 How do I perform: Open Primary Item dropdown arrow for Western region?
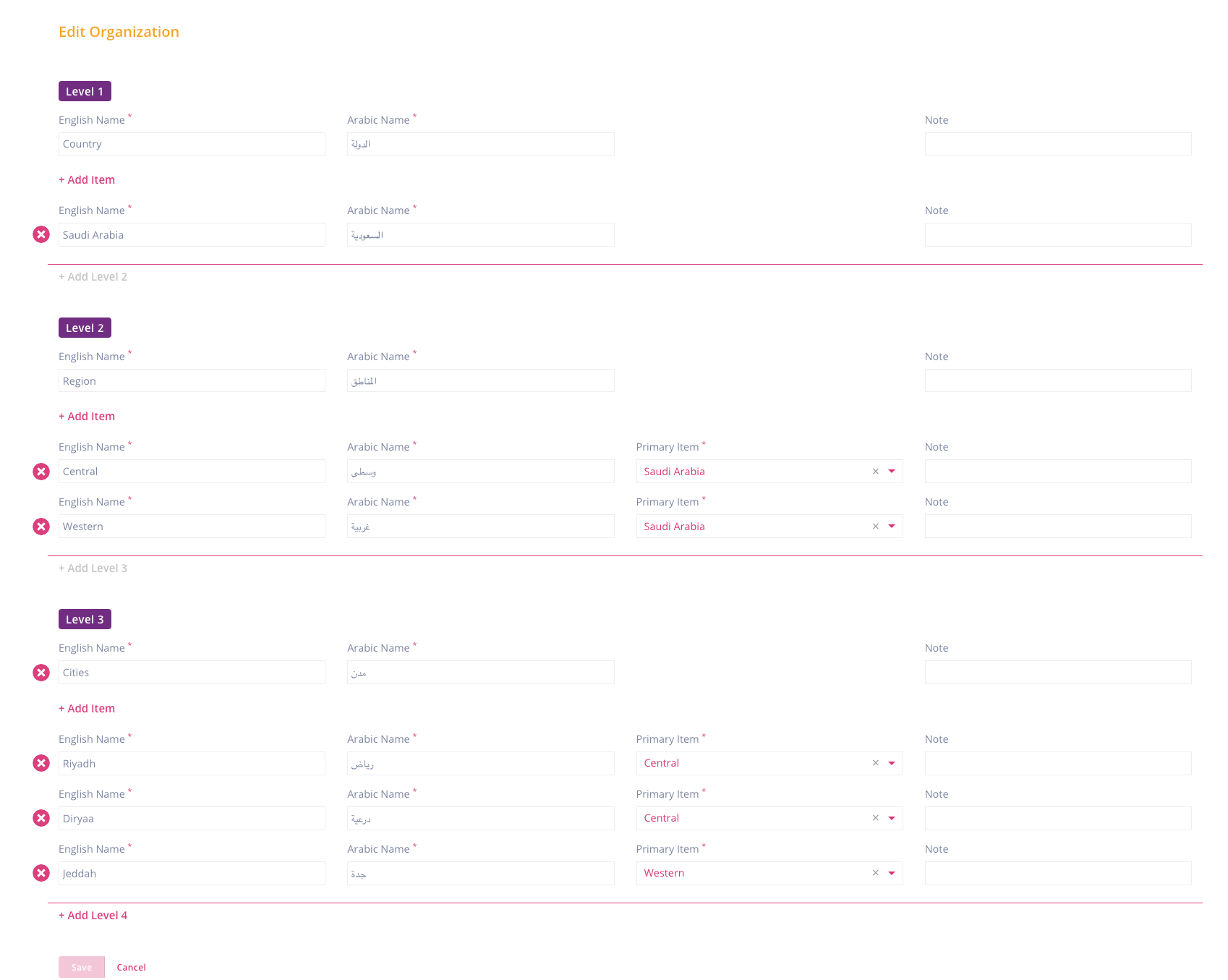[892, 527]
